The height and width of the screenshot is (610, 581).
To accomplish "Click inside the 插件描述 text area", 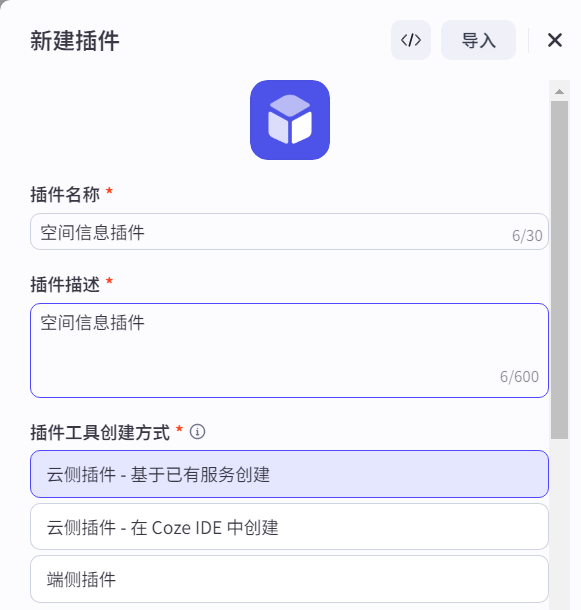I will [x=289, y=351].
